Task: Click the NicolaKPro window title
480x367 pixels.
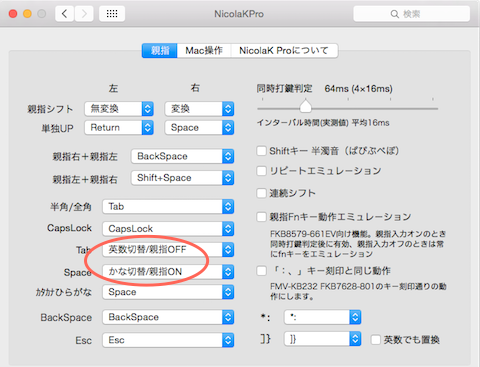Action: pos(239,14)
